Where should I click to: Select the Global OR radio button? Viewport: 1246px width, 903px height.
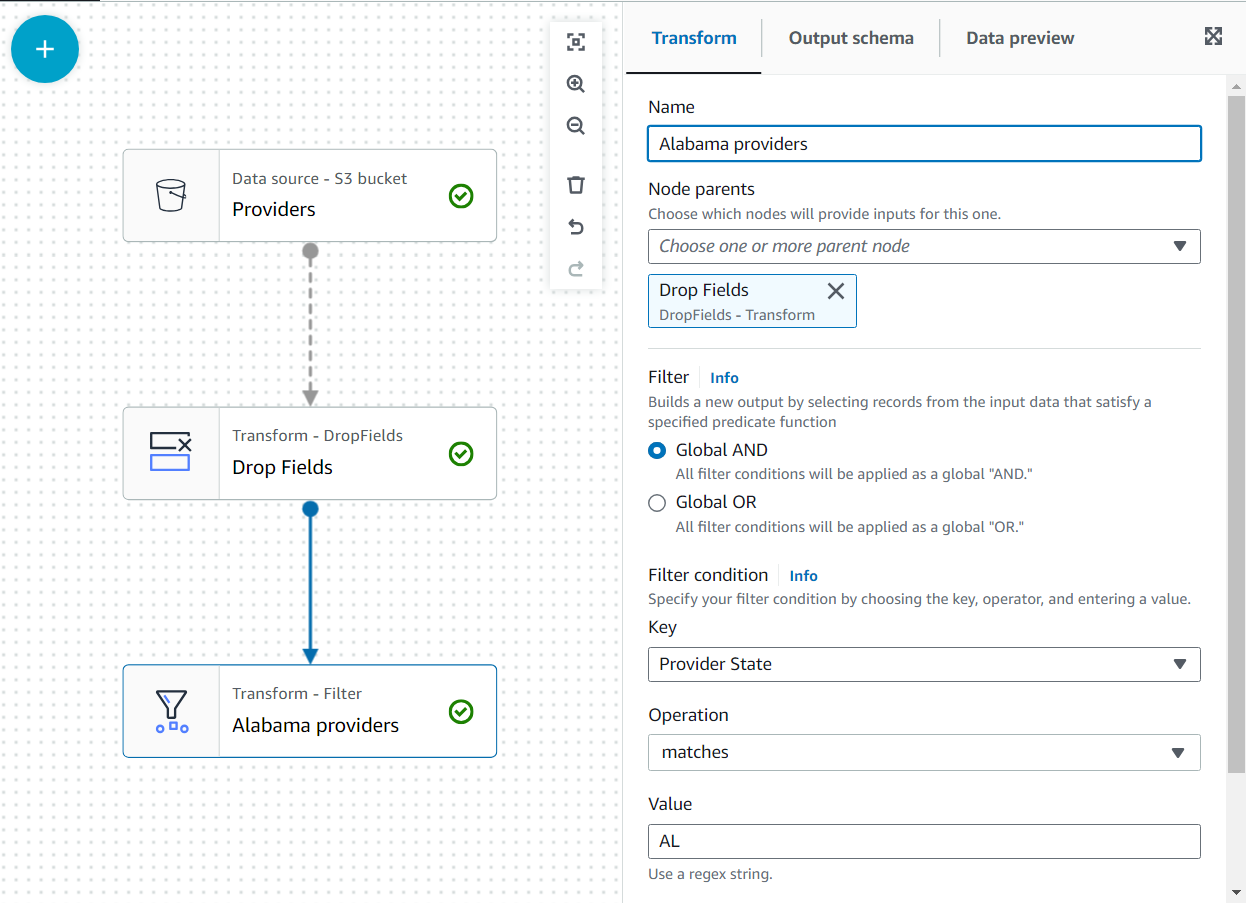point(657,502)
